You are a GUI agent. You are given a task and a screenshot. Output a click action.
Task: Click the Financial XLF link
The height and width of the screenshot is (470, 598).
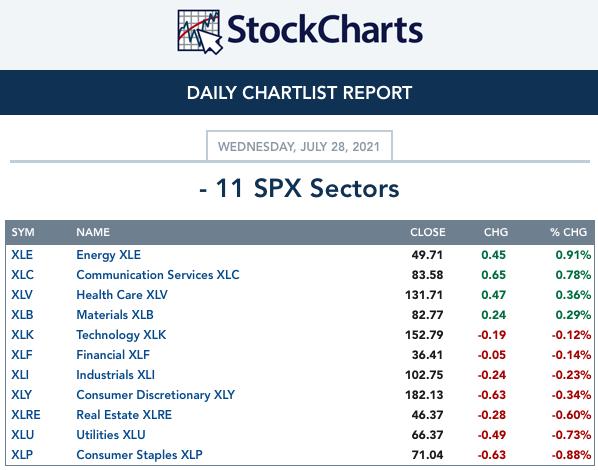pos(113,355)
